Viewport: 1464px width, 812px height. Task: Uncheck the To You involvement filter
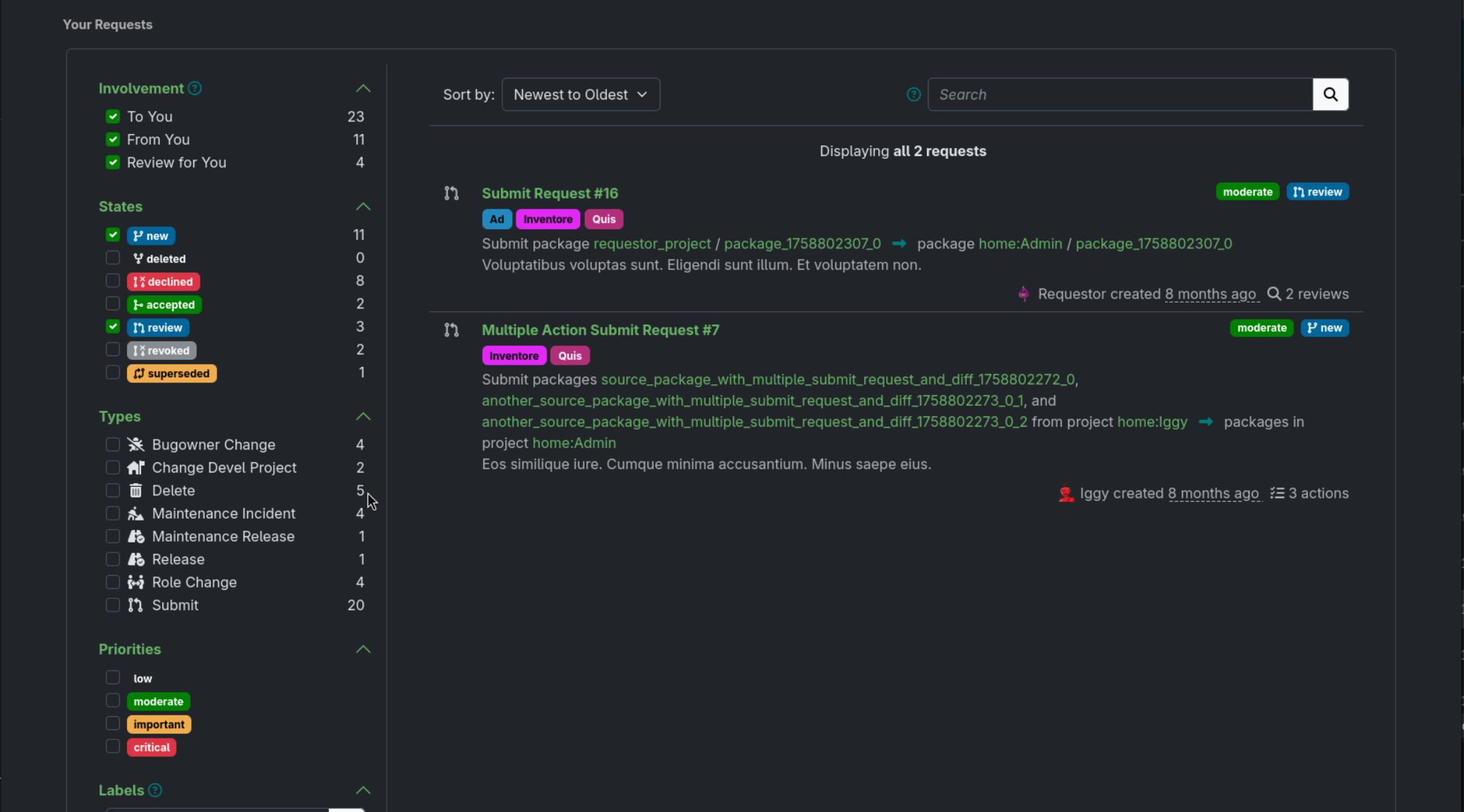click(113, 116)
